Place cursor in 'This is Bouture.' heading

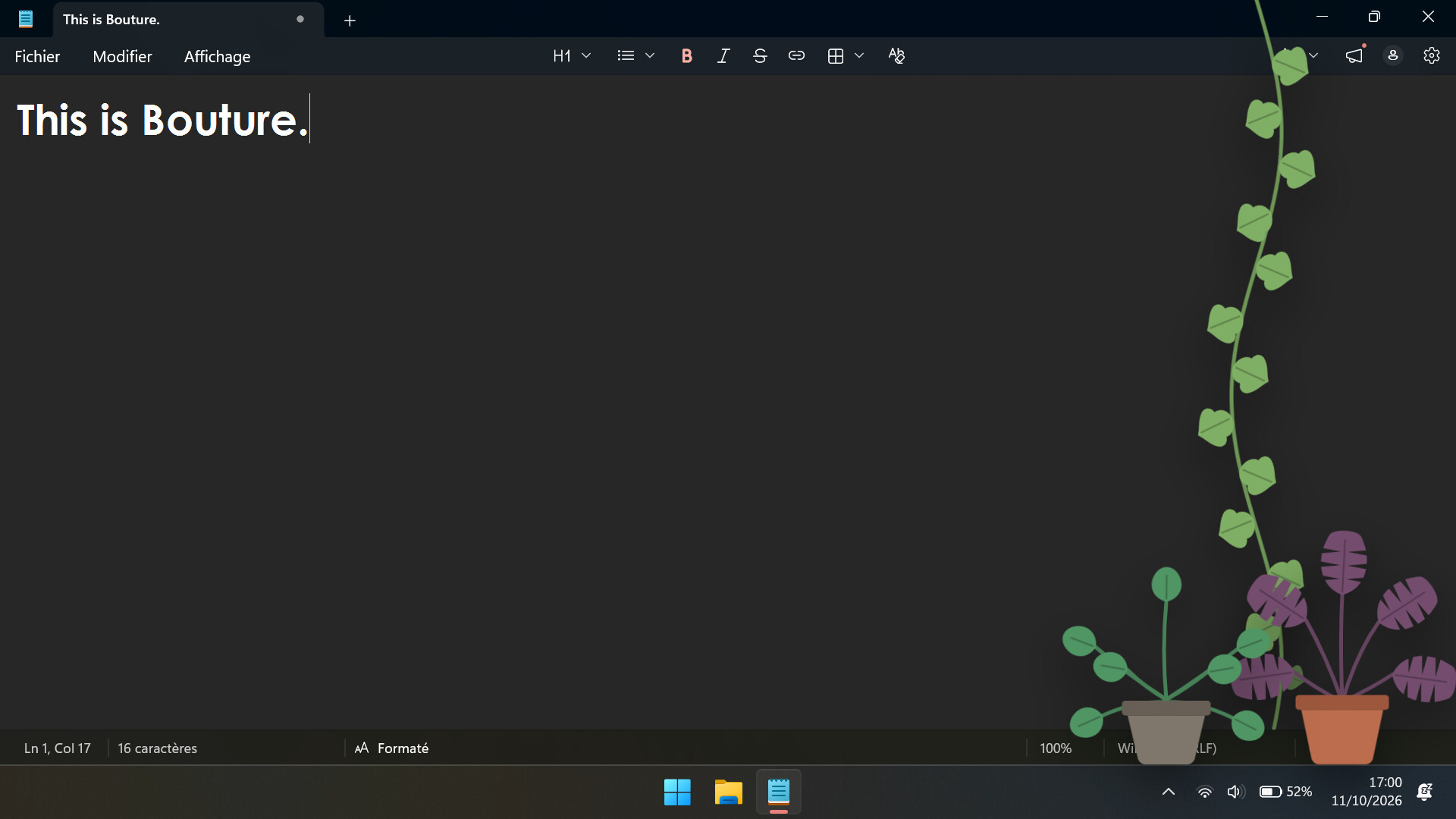click(162, 120)
